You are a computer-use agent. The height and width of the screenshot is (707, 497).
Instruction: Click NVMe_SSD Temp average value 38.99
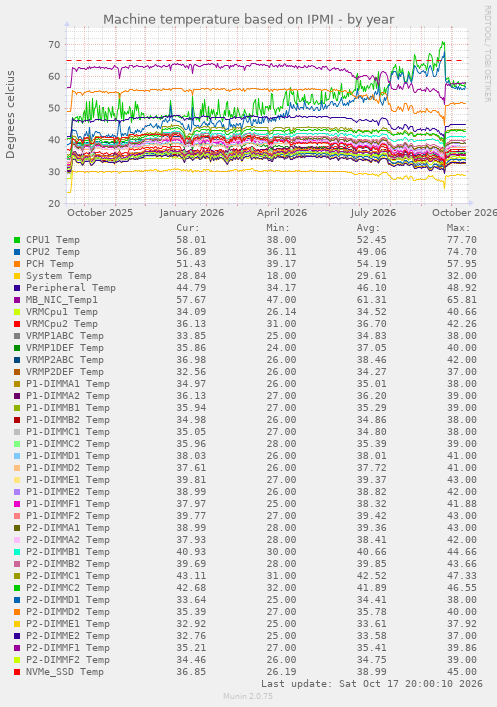coord(372,672)
